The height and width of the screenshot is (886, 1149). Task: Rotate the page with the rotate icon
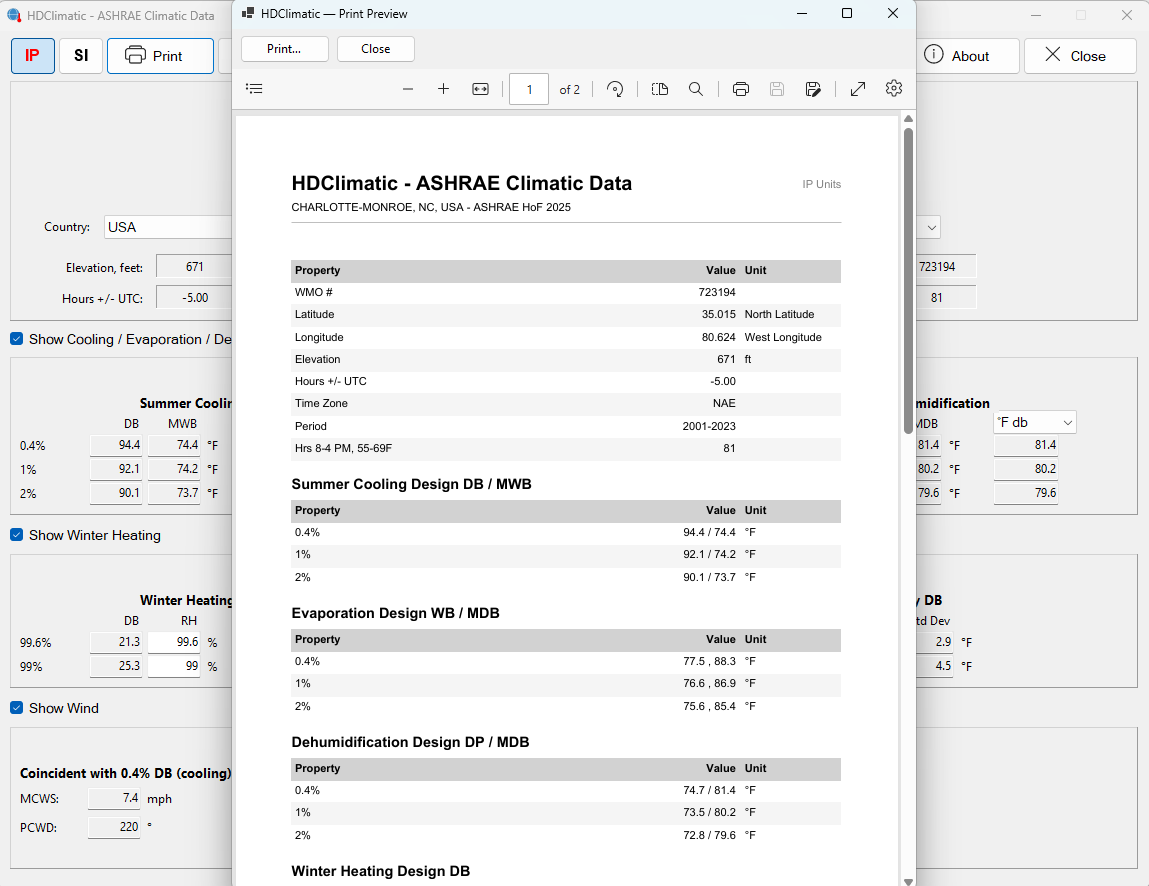pos(615,89)
